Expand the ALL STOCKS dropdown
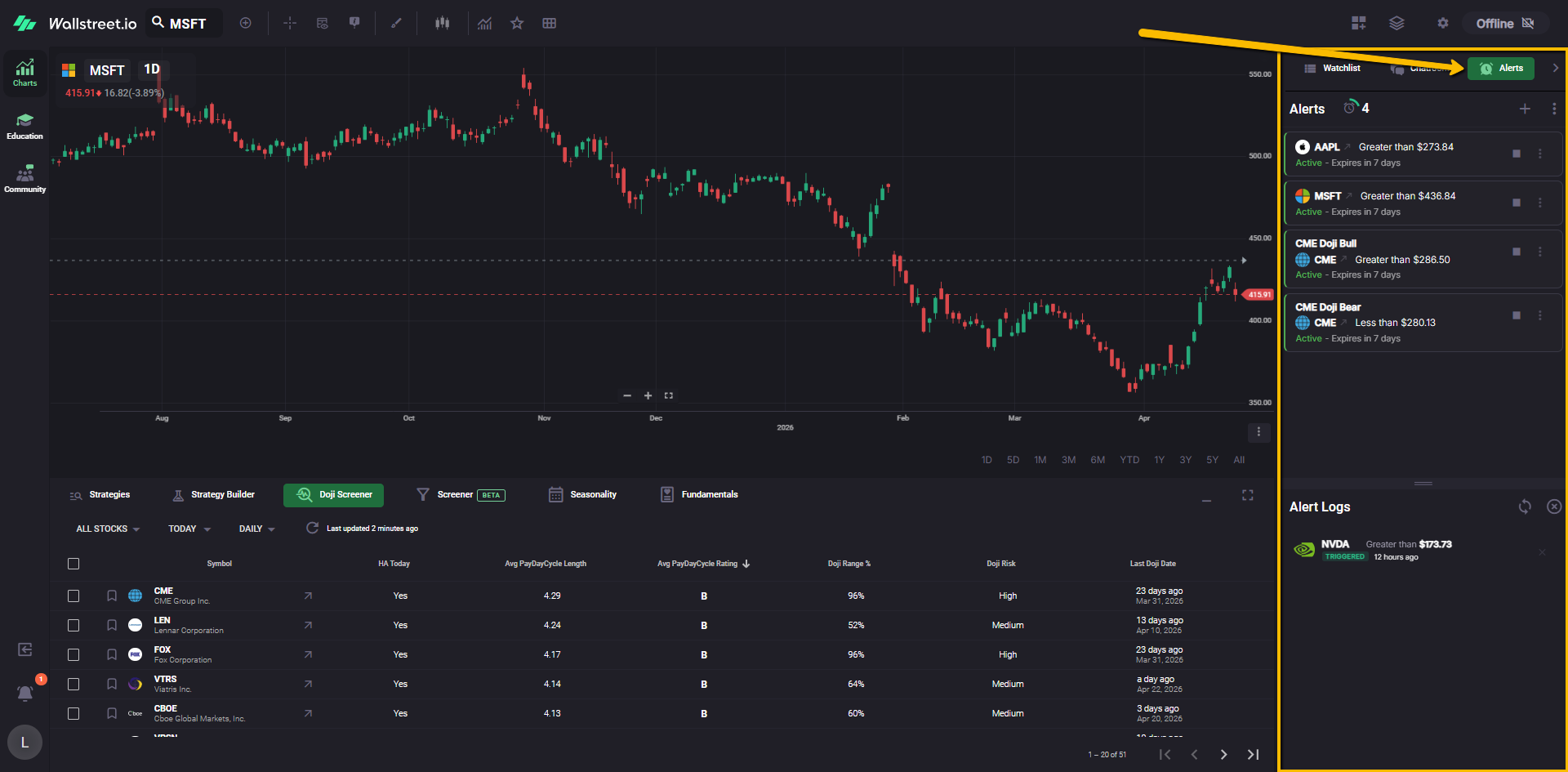Viewport: 1568px width, 772px height. [108, 529]
